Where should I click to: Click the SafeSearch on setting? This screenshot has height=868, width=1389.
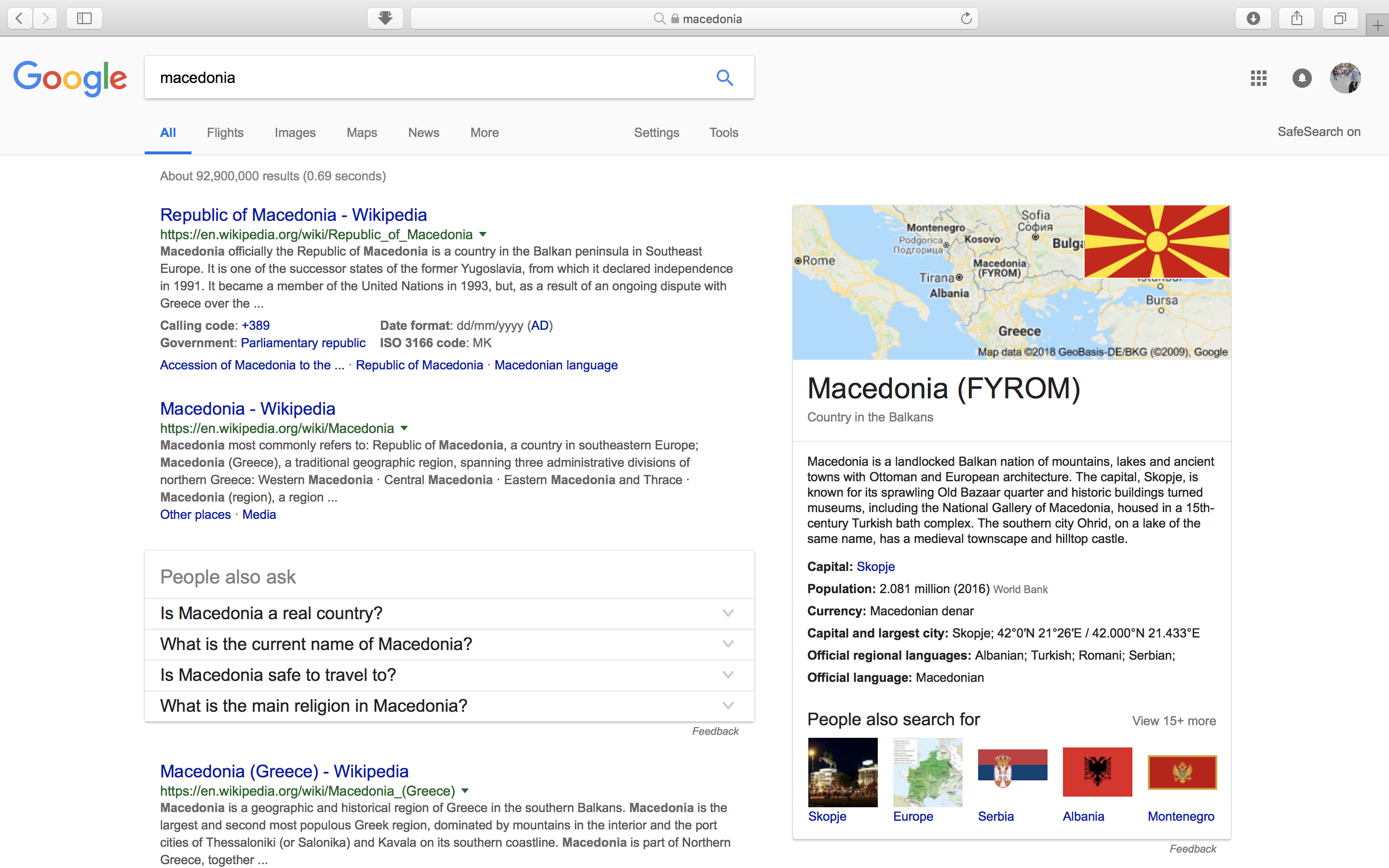pyautogui.click(x=1319, y=132)
